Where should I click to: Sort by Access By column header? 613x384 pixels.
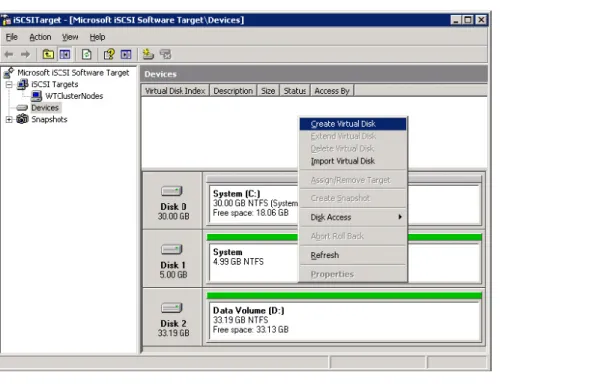point(332,91)
